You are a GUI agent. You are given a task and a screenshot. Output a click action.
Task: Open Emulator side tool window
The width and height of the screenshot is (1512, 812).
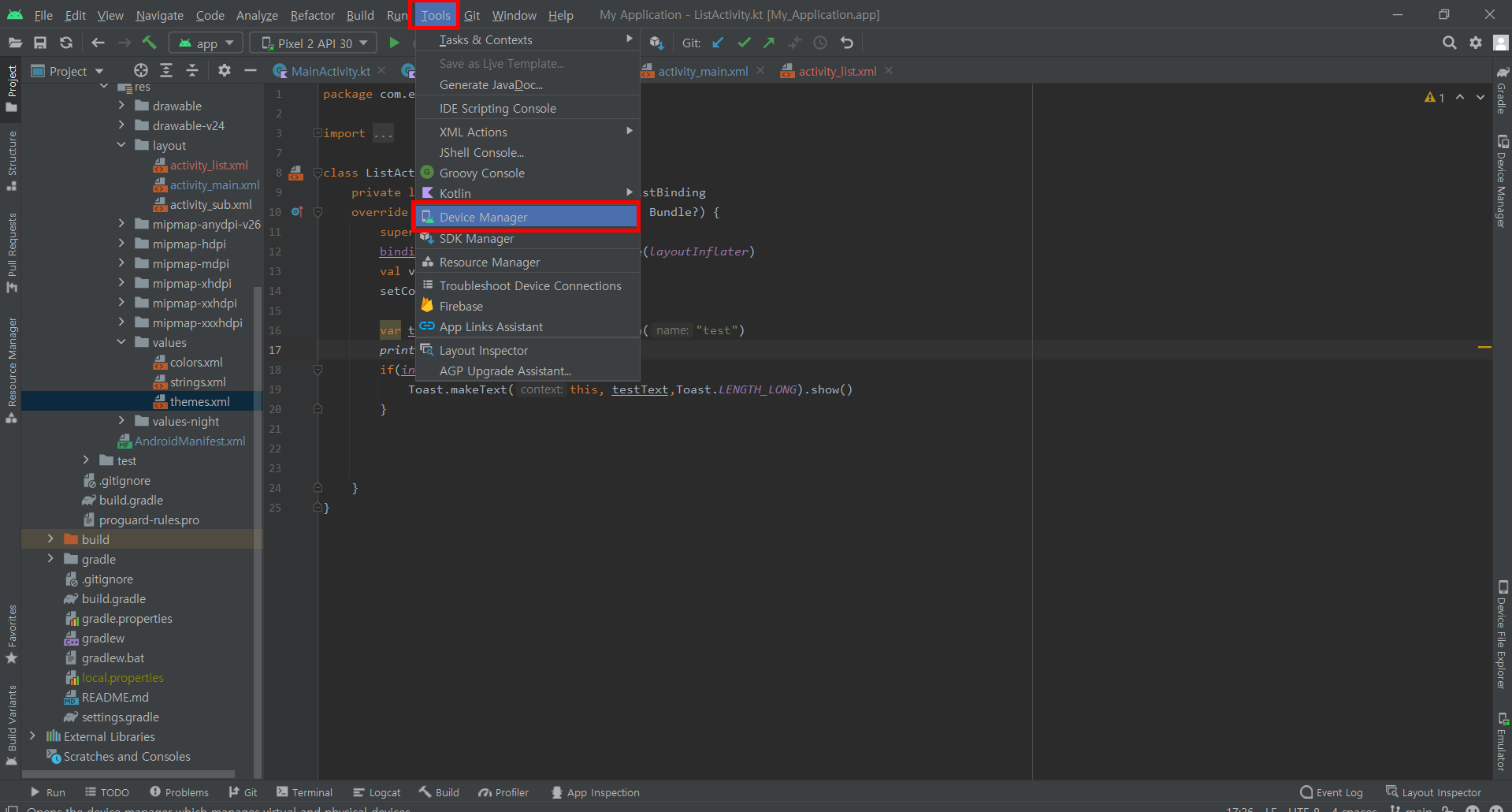click(x=1503, y=741)
